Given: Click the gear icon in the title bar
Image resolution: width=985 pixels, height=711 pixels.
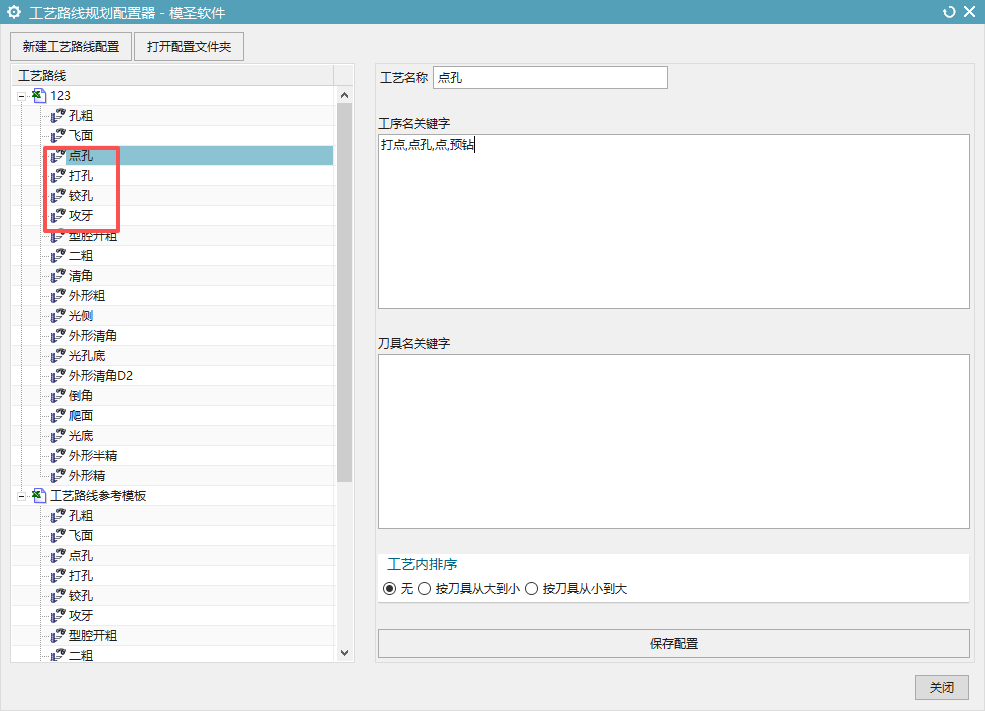Looking at the screenshot, I should pyautogui.click(x=14, y=12).
